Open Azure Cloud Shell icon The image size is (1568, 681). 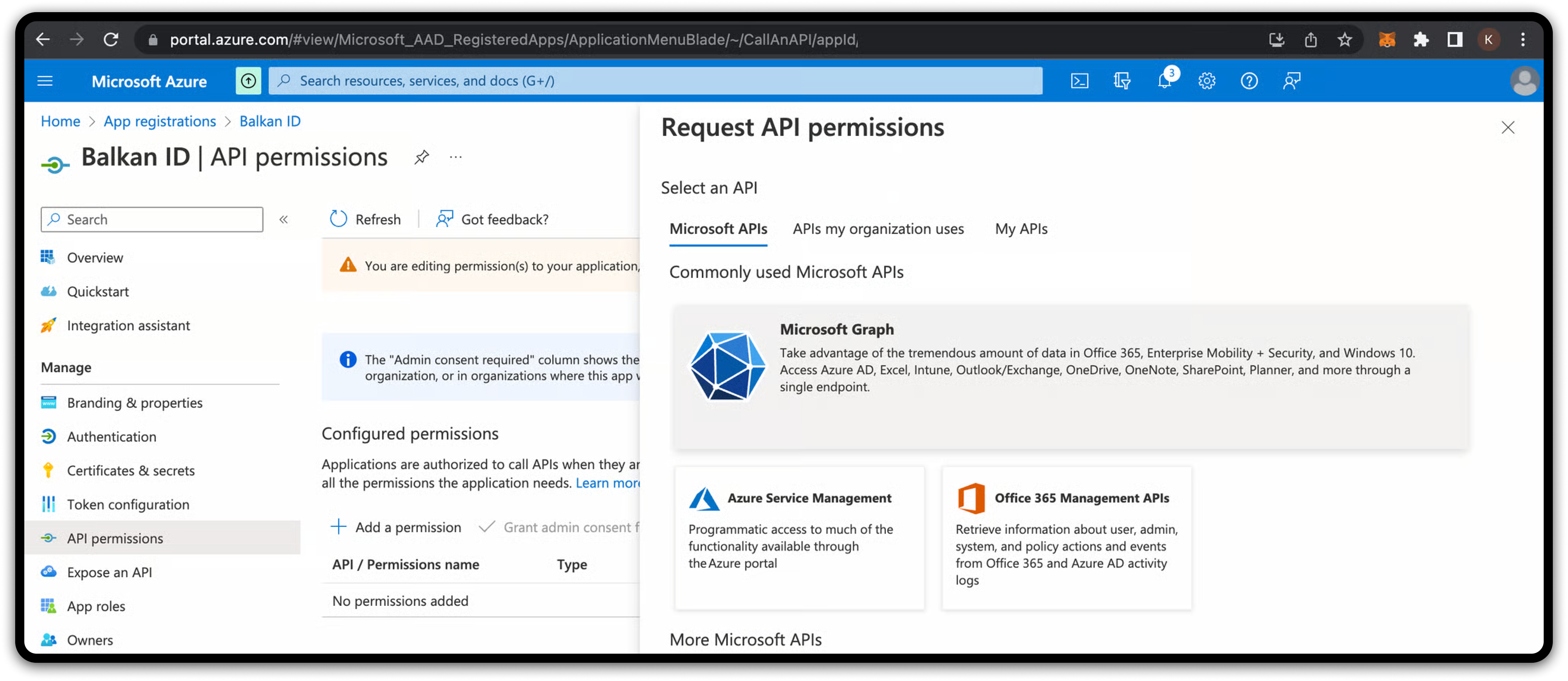pyautogui.click(x=1079, y=81)
